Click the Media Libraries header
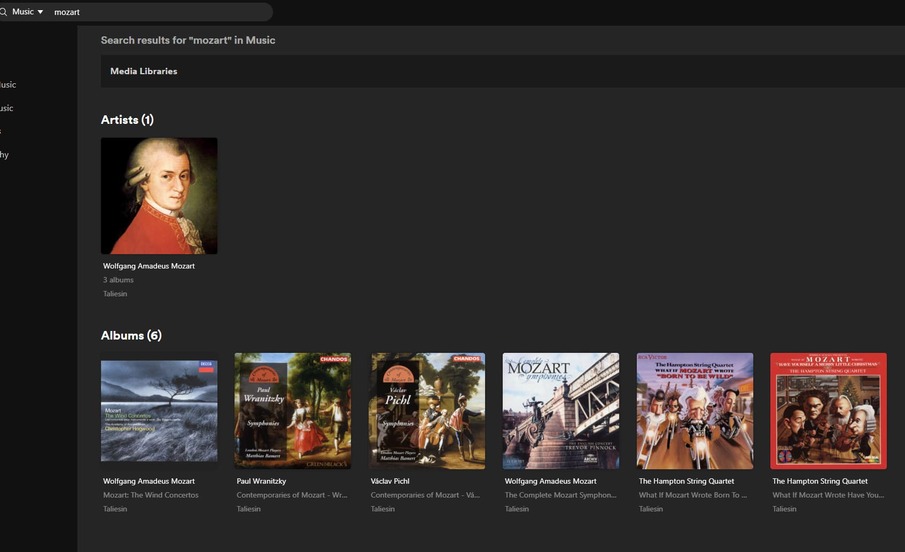Image resolution: width=905 pixels, height=552 pixels. coord(144,71)
